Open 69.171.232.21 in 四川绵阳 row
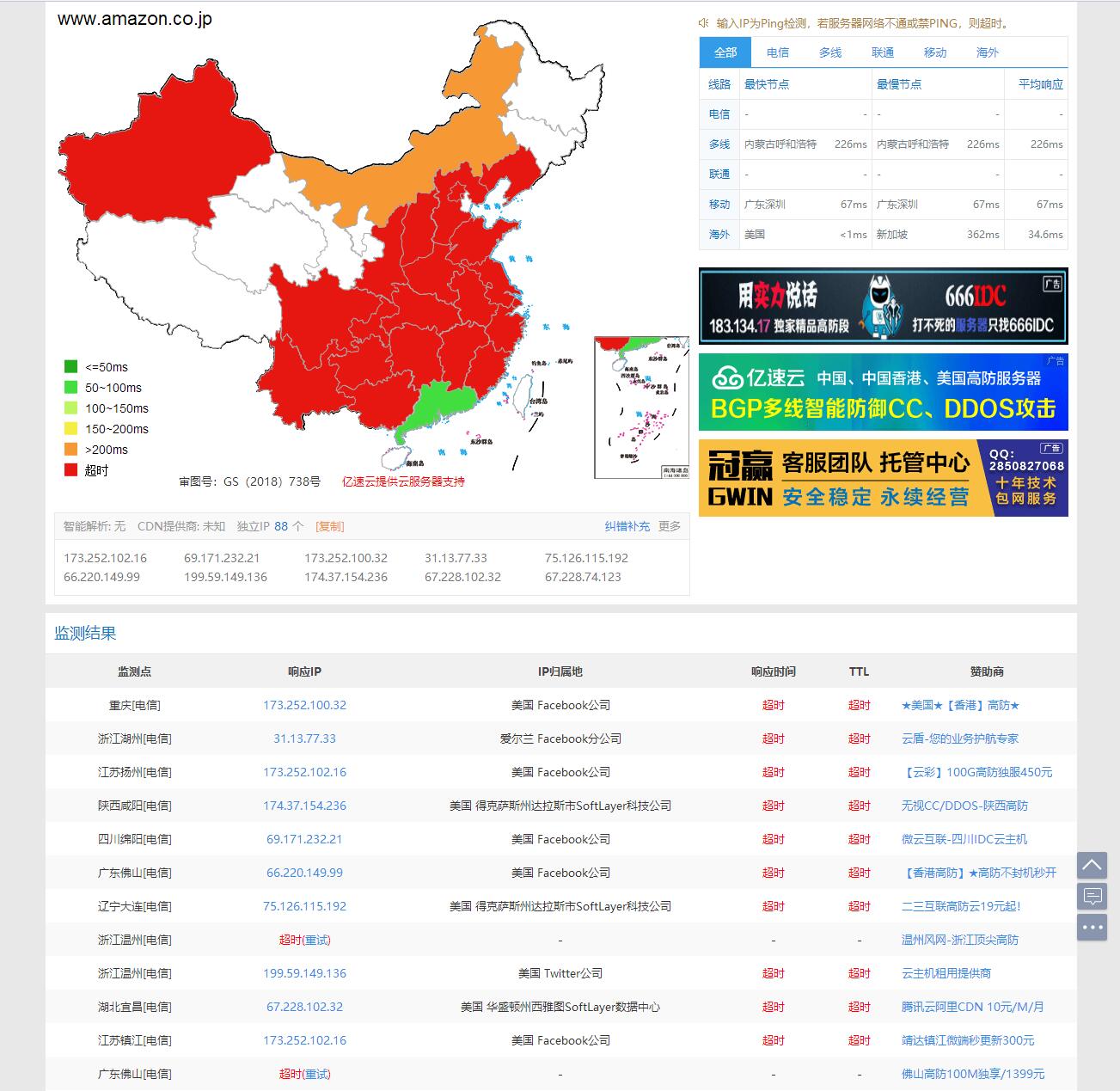Viewport: 1120px width, 1091px height. pyautogui.click(x=304, y=839)
